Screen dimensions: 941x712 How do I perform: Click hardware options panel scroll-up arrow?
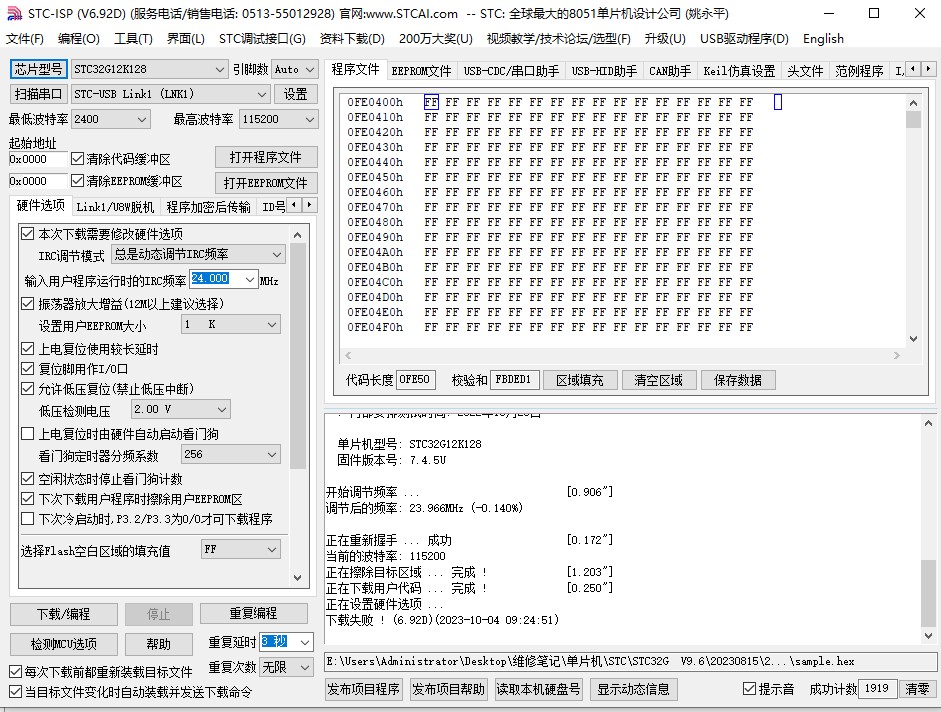coord(298,235)
